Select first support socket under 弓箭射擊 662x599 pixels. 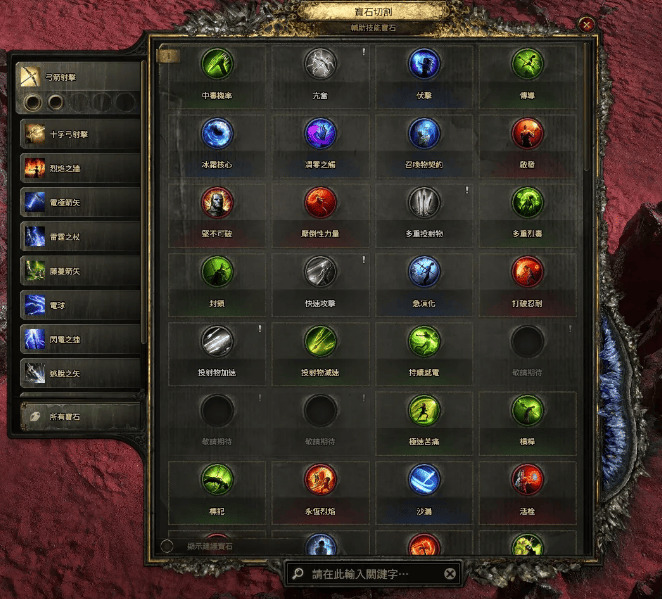point(33,102)
